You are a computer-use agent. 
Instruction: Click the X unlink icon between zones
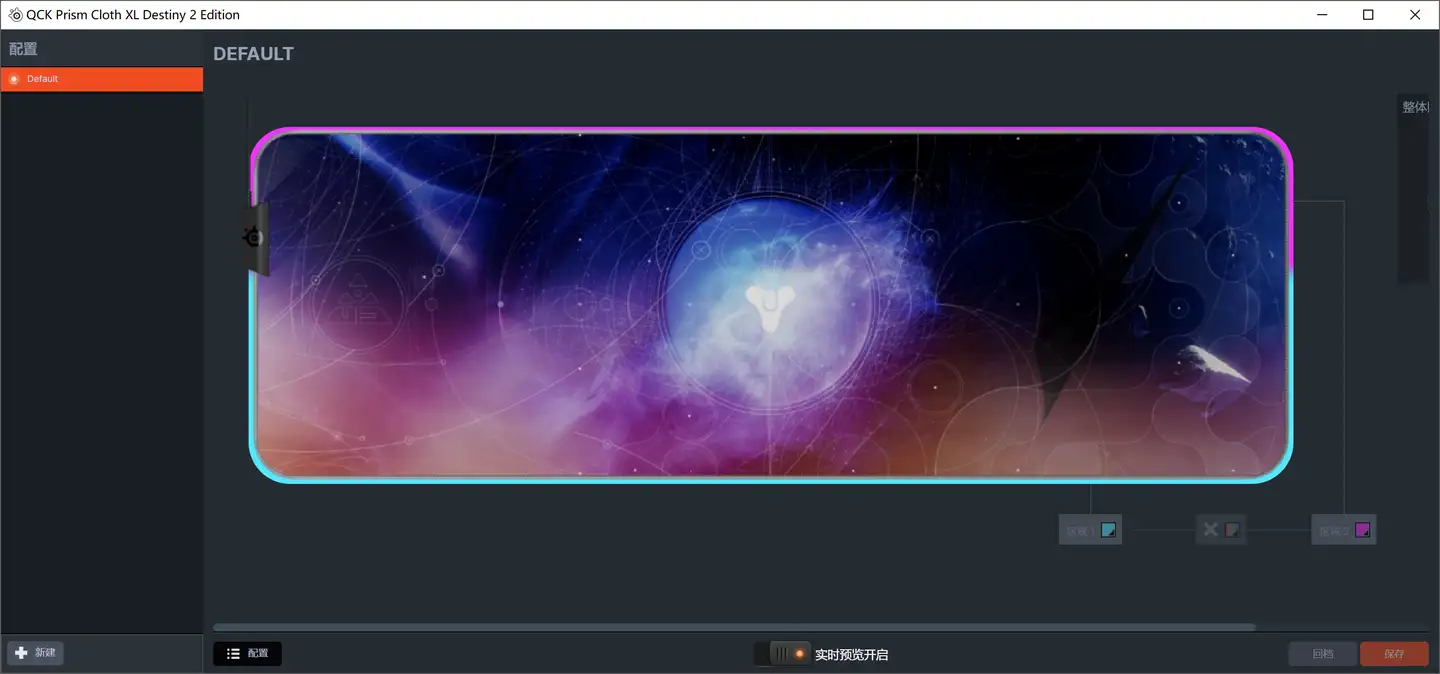click(1210, 530)
